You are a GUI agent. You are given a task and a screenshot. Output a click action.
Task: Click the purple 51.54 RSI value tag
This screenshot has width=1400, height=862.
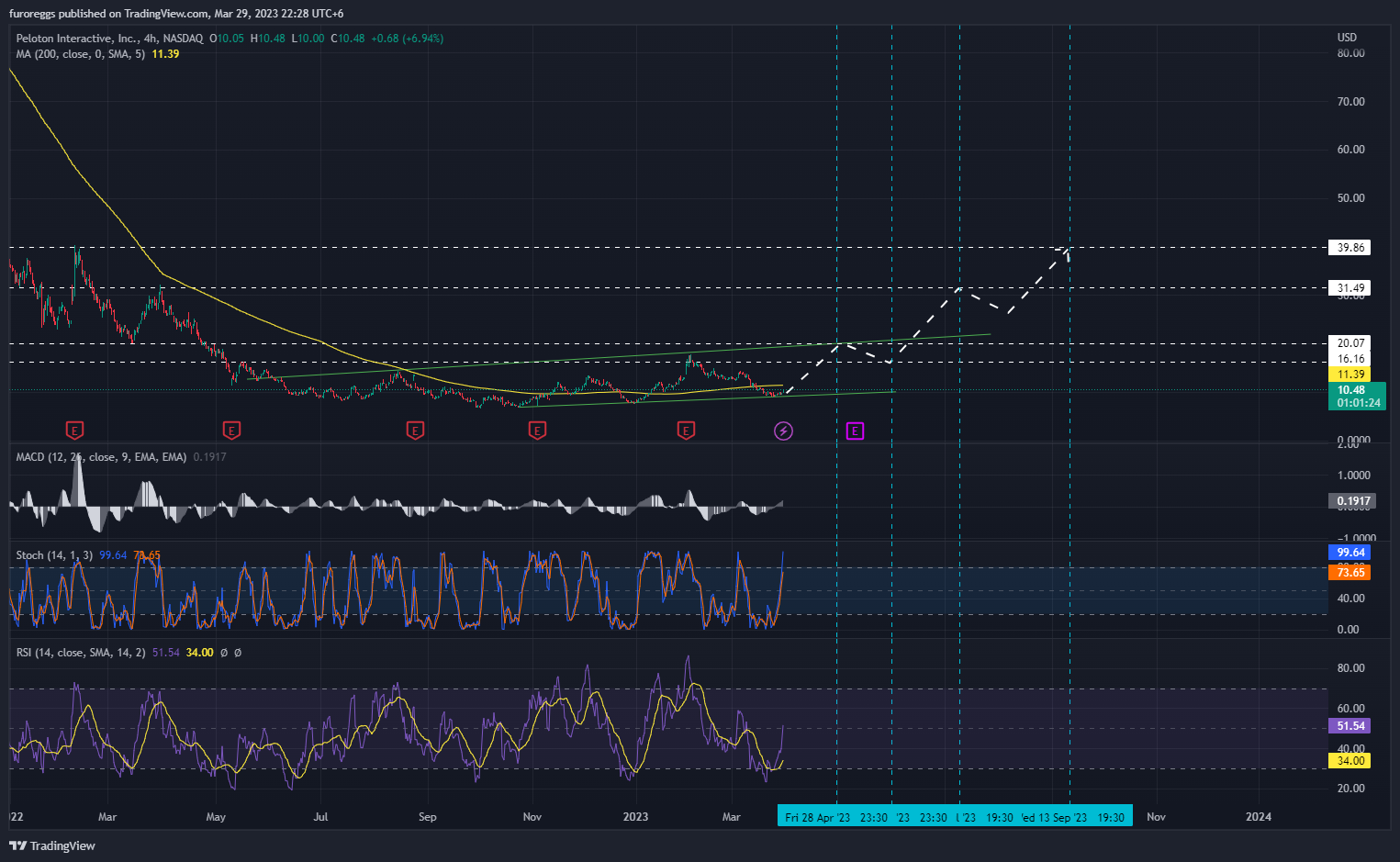(x=1350, y=726)
